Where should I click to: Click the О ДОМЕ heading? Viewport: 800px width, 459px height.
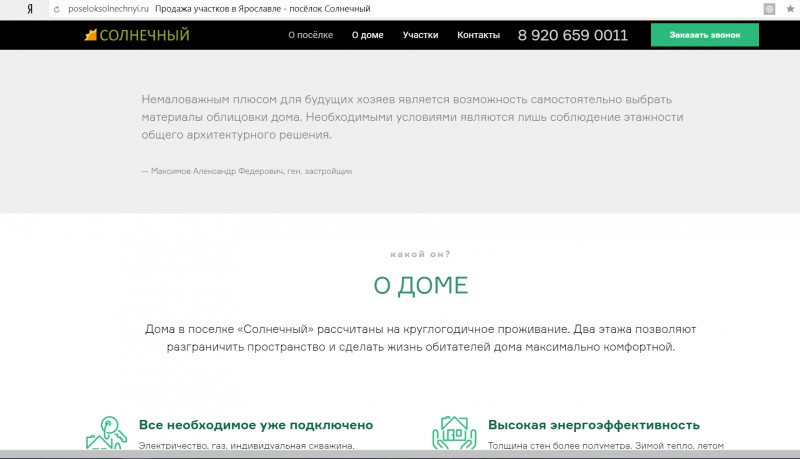pyautogui.click(x=421, y=285)
